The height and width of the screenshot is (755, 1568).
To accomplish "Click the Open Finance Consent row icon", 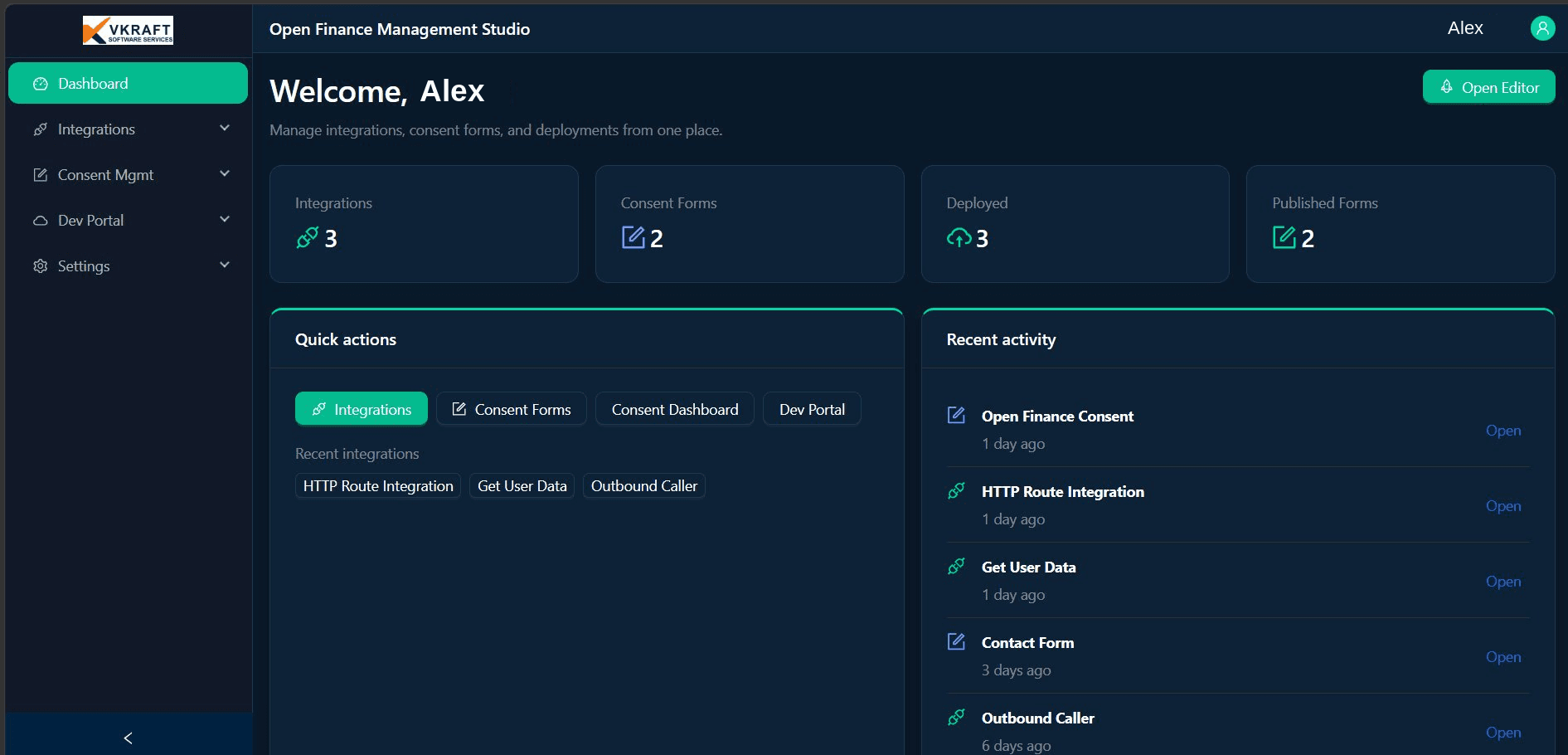I will (x=956, y=415).
